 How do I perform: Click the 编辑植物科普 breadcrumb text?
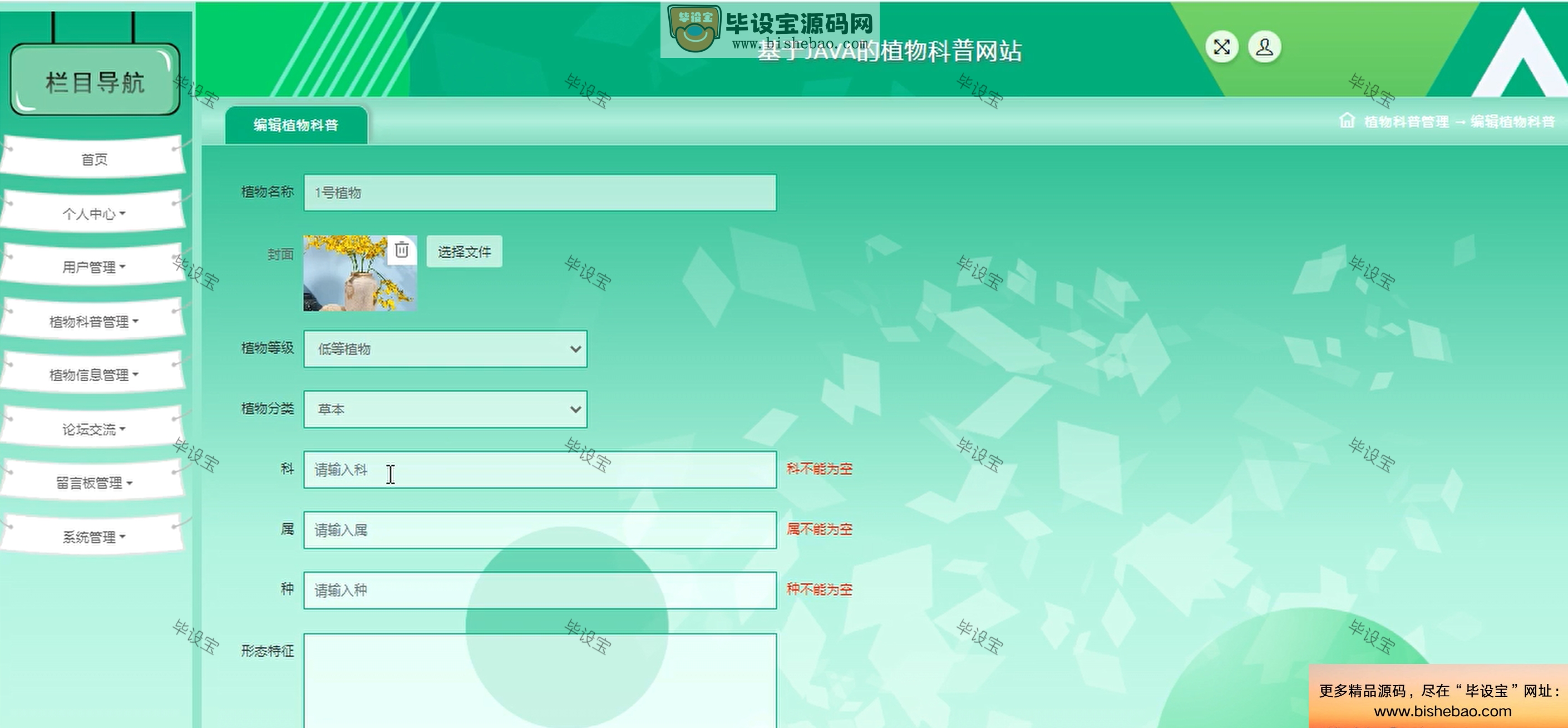[x=1512, y=121]
